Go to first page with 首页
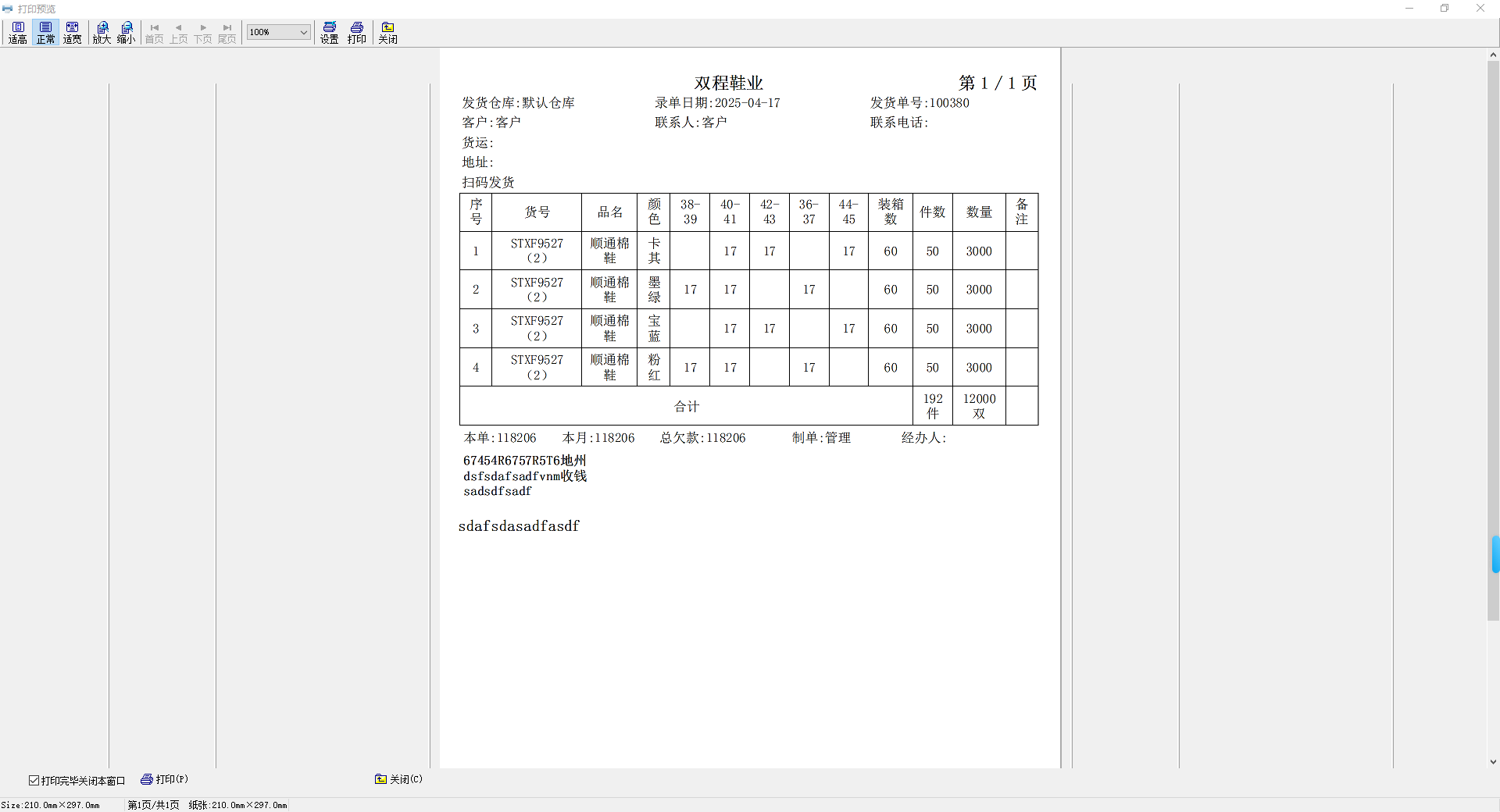Screen dimensions: 1500x812 [155, 33]
